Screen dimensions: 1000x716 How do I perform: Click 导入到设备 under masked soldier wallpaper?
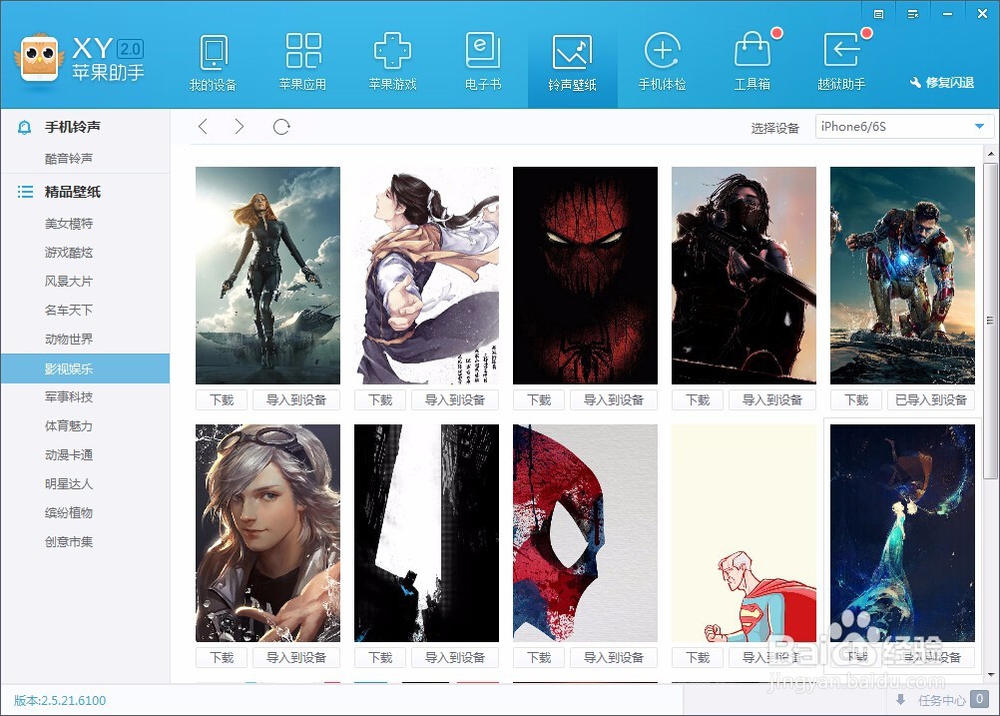click(x=772, y=400)
